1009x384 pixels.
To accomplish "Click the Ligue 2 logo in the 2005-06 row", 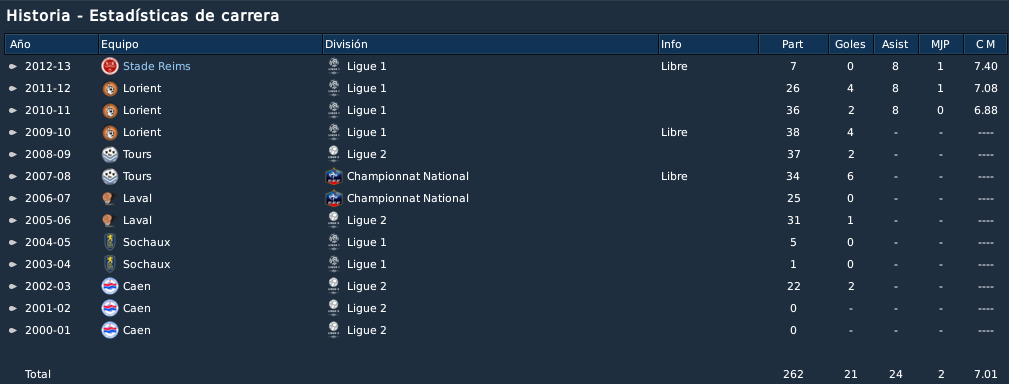I will [x=334, y=220].
